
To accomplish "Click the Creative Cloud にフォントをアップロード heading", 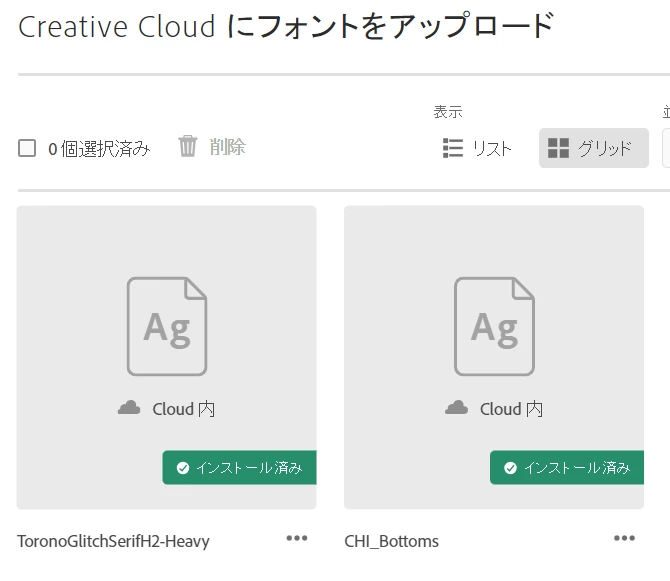I will pyautogui.click(x=286, y=26).
